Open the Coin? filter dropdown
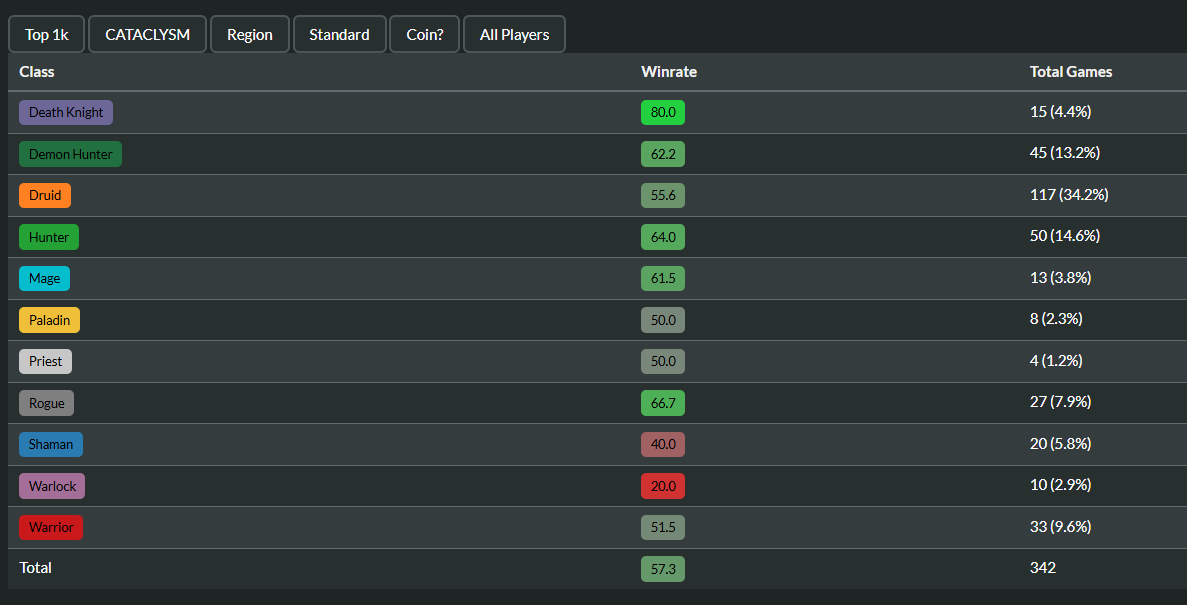Screen dimensions: 1187x605 click(x=425, y=34)
